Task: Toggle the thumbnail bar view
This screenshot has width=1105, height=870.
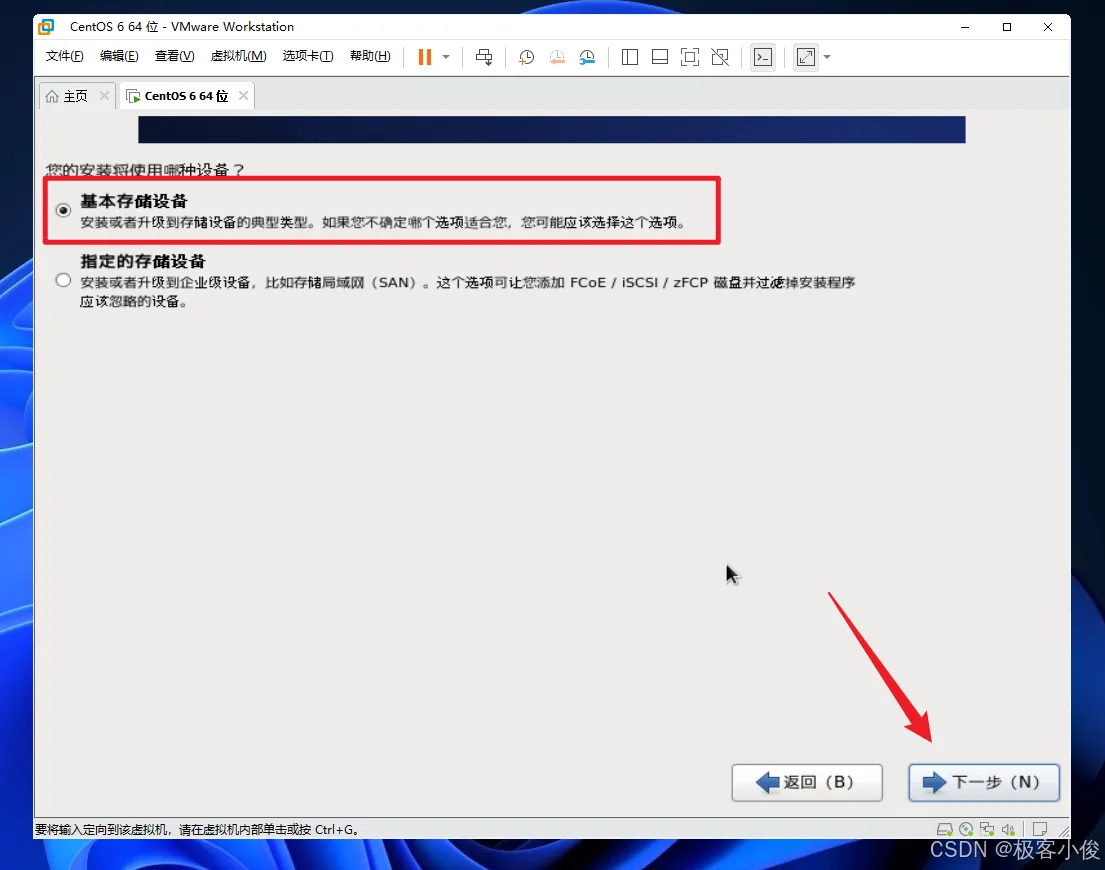Action: tap(660, 57)
